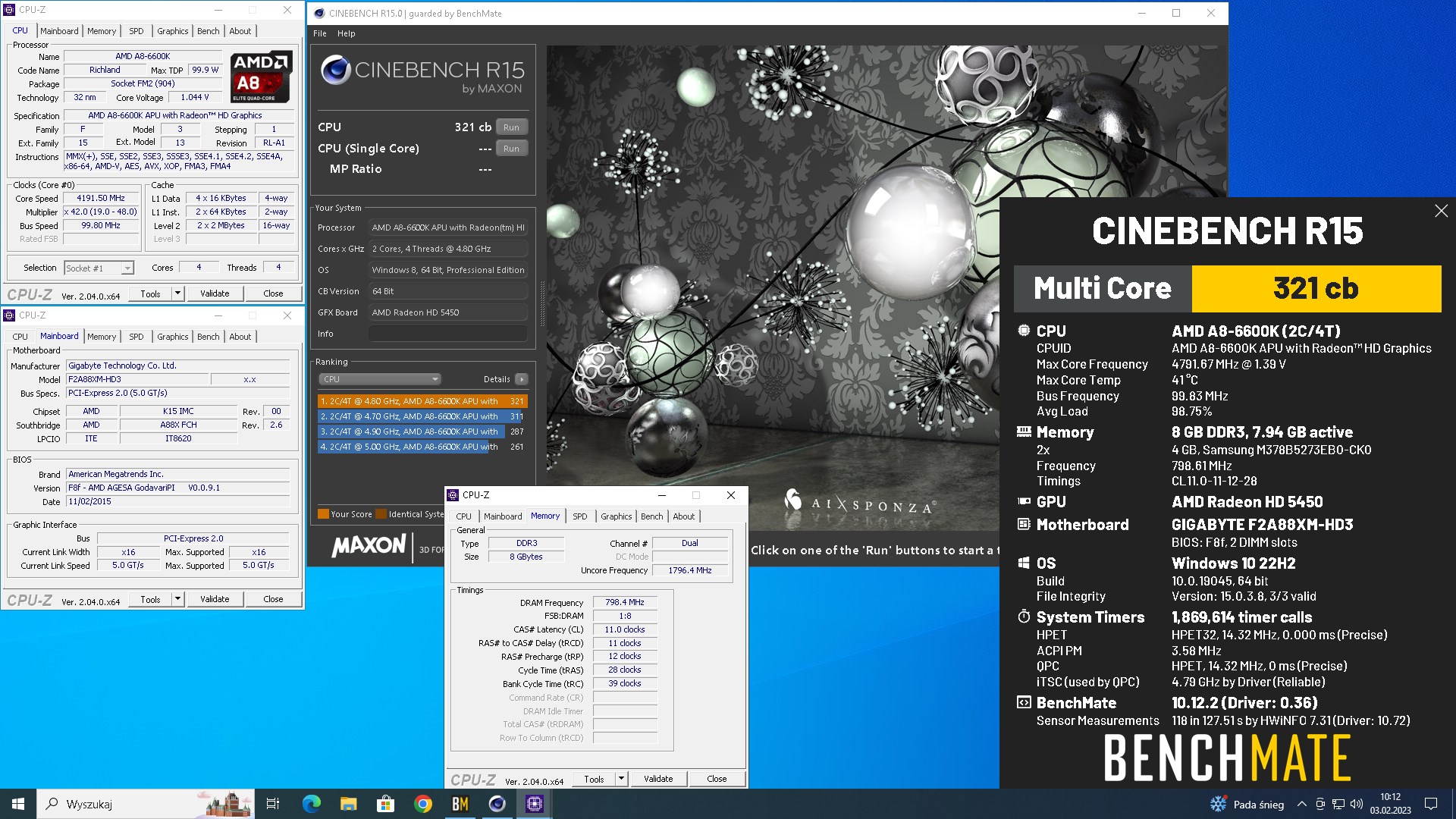1456x819 pixels.
Task: Click CPU-Z title bar icon of Memory window
Action: click(x=453, y=495)
